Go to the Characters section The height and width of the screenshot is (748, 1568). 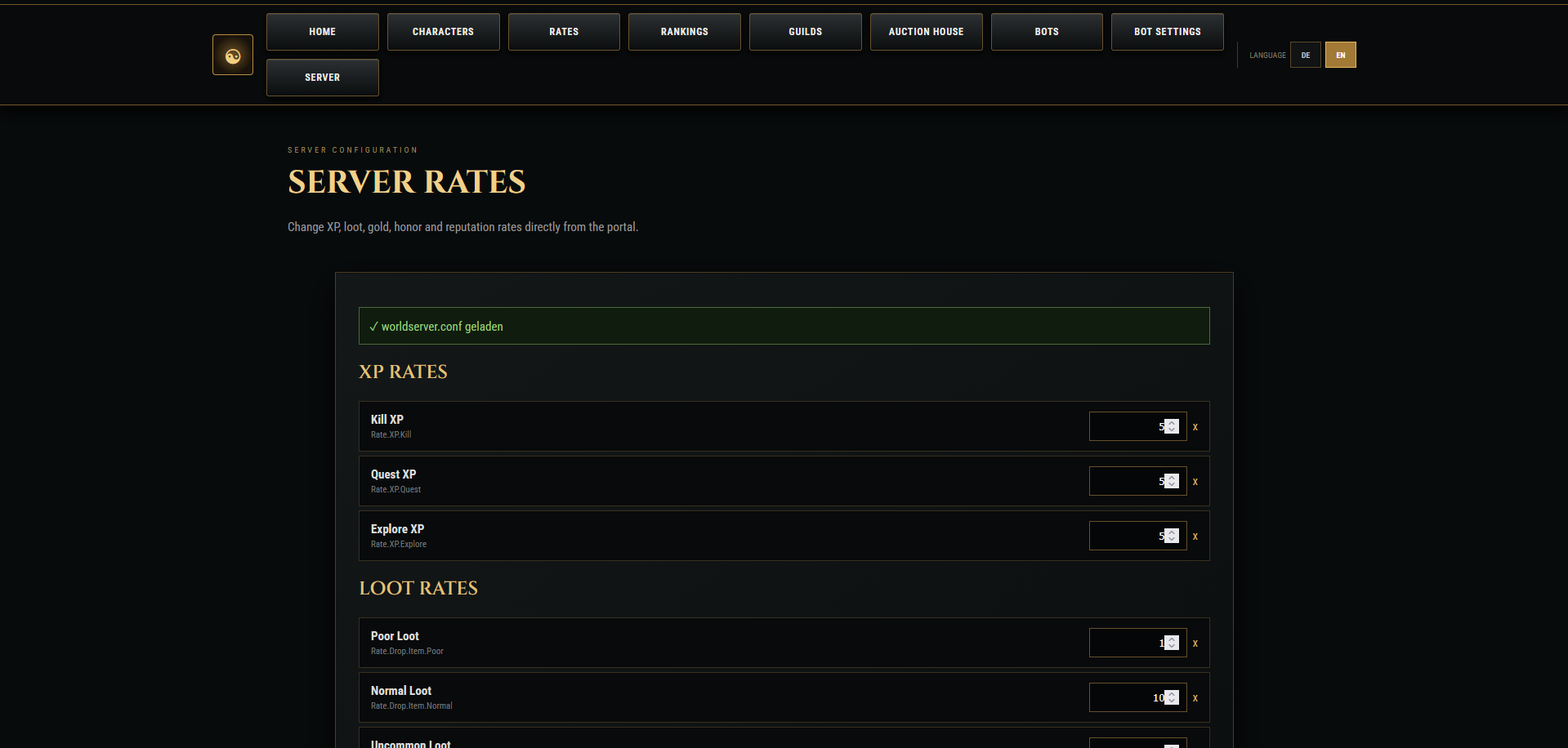[x=444, y=32]
